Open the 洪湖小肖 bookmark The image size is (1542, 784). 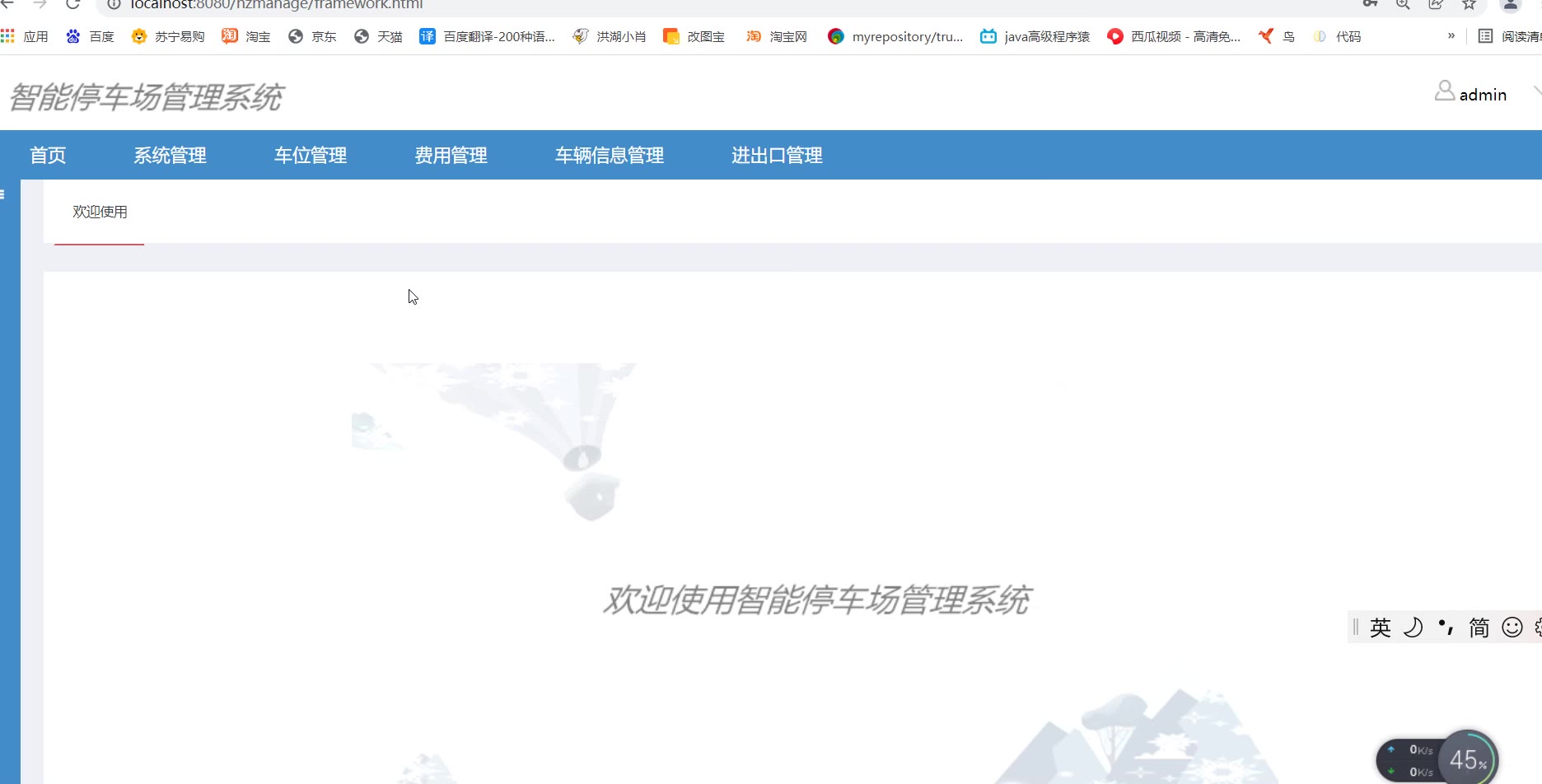[x=610, y=36]
